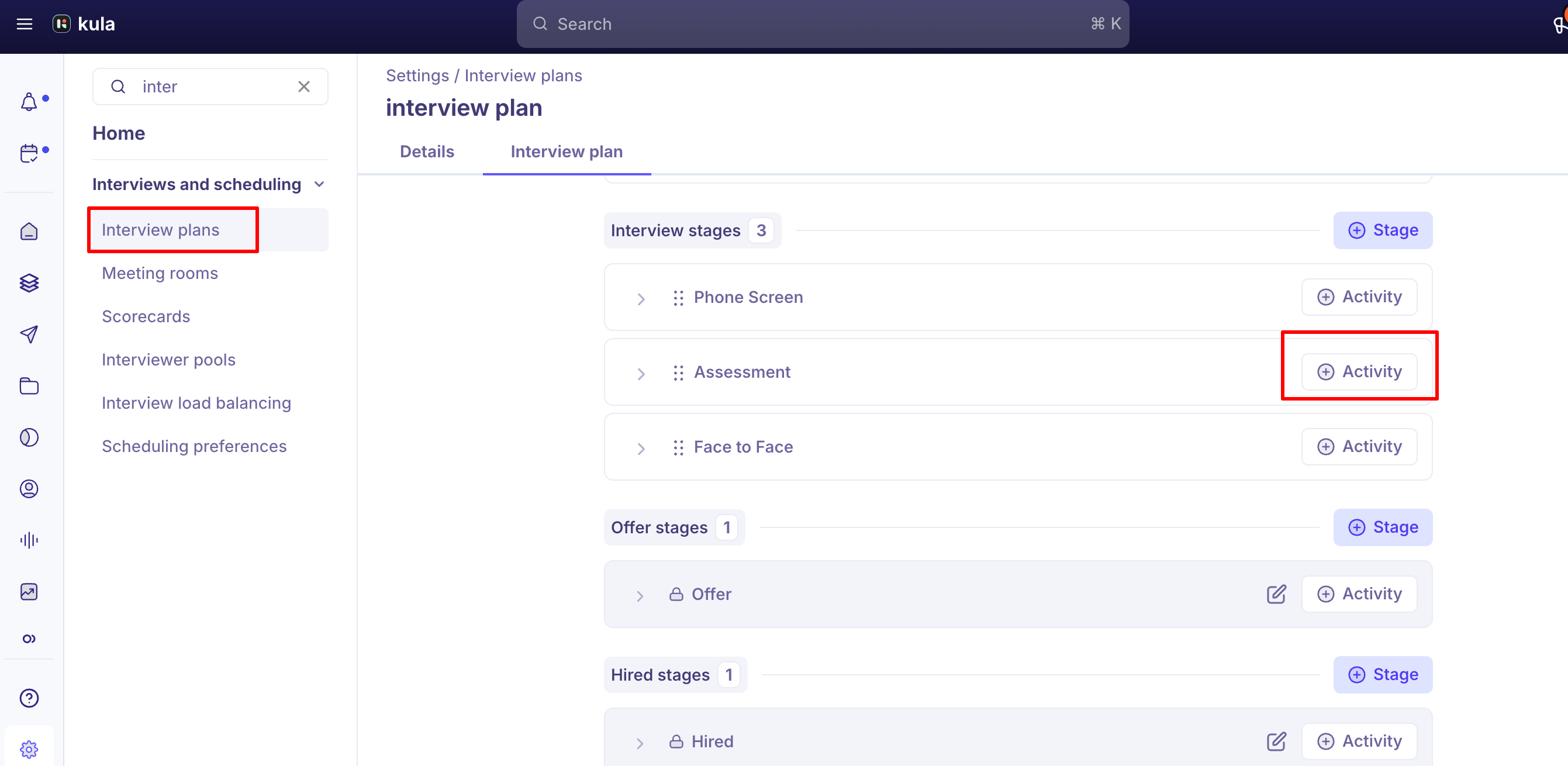Image resolution: width=1568 pixels, height=766 pixels.
Task: Click the interview plan page title
Action: (464, 108)
